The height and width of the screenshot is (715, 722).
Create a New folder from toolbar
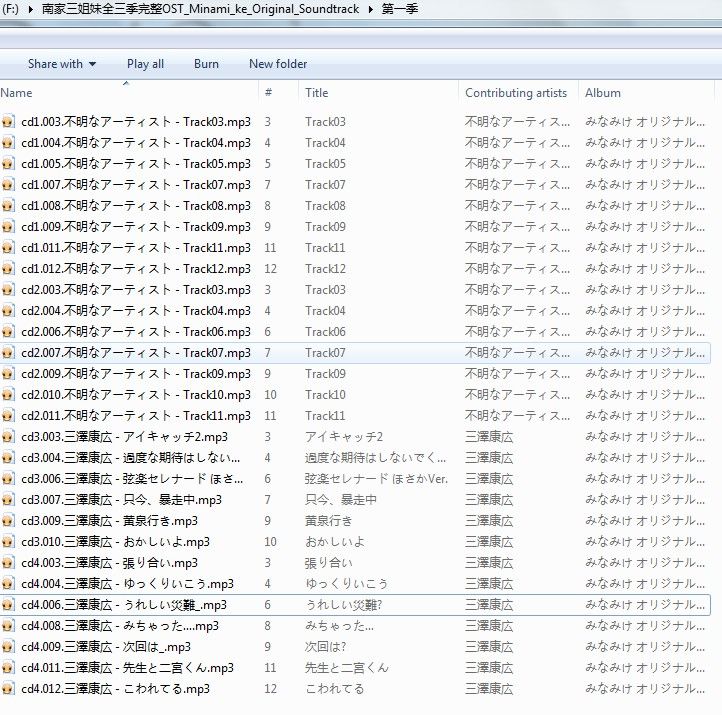[278, 64]
